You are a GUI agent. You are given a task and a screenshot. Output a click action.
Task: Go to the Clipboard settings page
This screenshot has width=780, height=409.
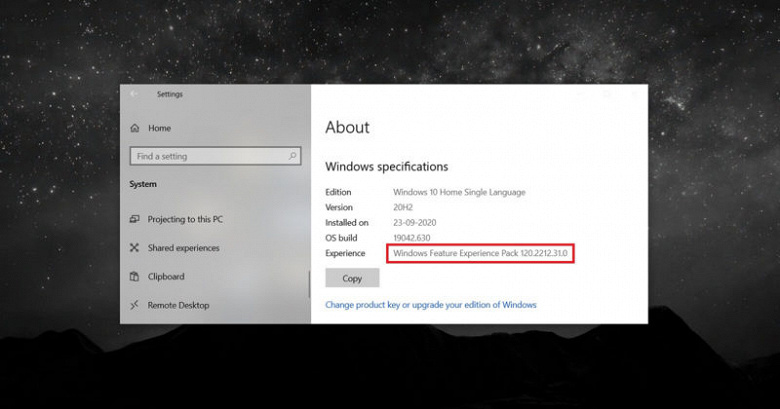166,277
